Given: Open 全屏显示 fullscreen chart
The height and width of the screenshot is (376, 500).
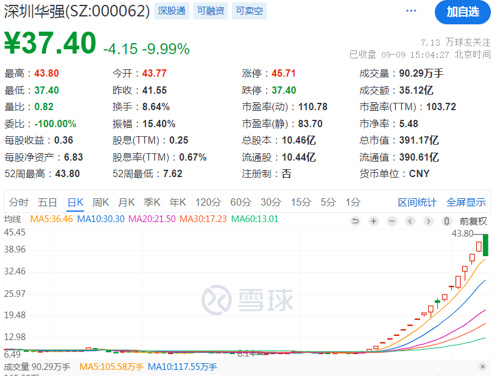Looking at the screenshot, I should tap(466, 202).
